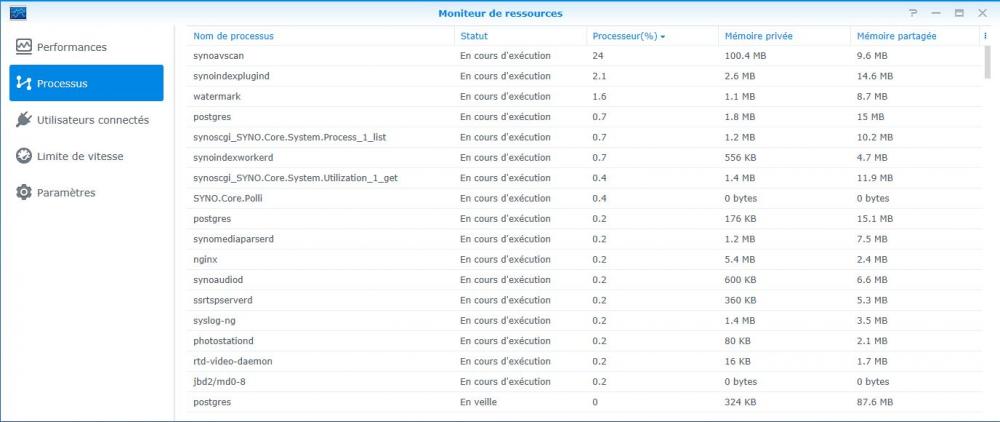Select the synoindexplugind process name
Screen dimensions: 1000x422
tap(231, 76)
